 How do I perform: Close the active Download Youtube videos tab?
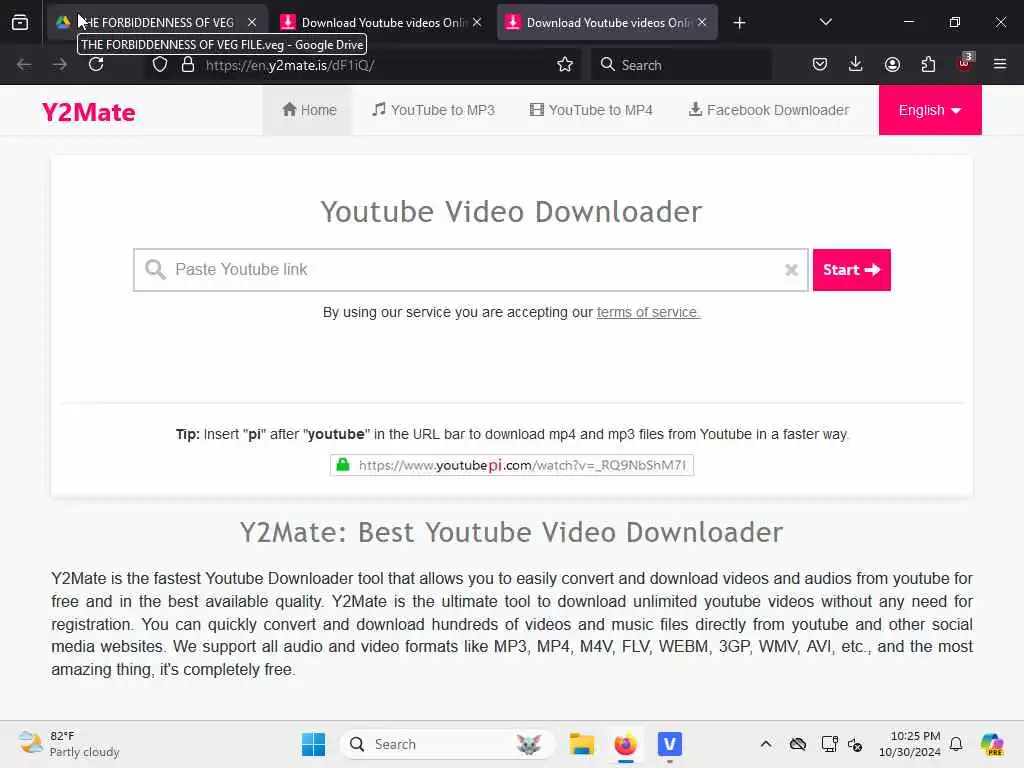coord(702,23)
